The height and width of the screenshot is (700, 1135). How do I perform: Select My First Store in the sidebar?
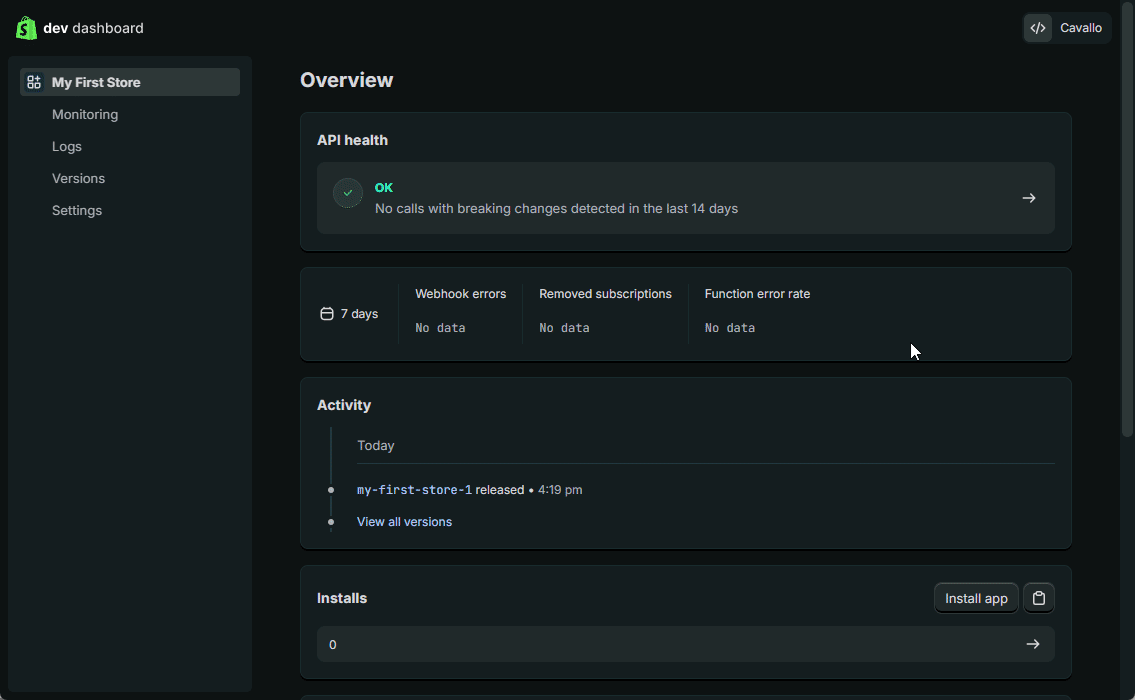(x=96, y=82)
